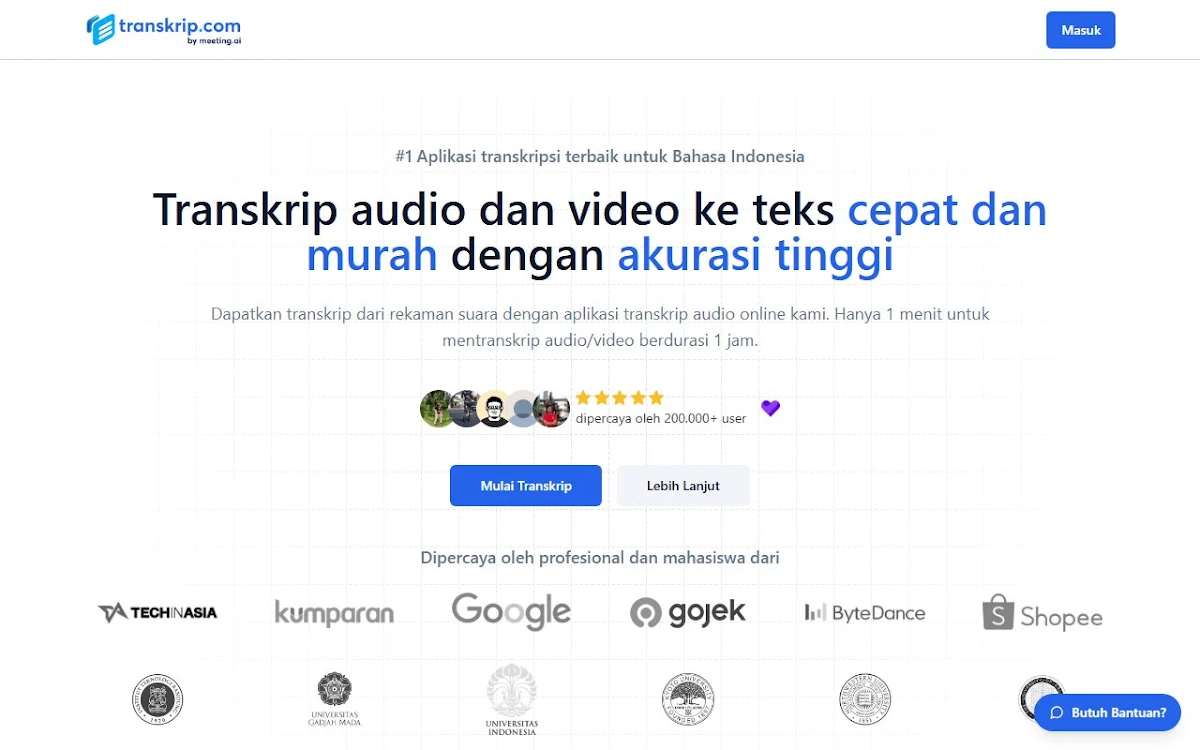Select the cyclist user avatar
The image size is (1200, 750).
pyautogui.click(x=465, y=409)
